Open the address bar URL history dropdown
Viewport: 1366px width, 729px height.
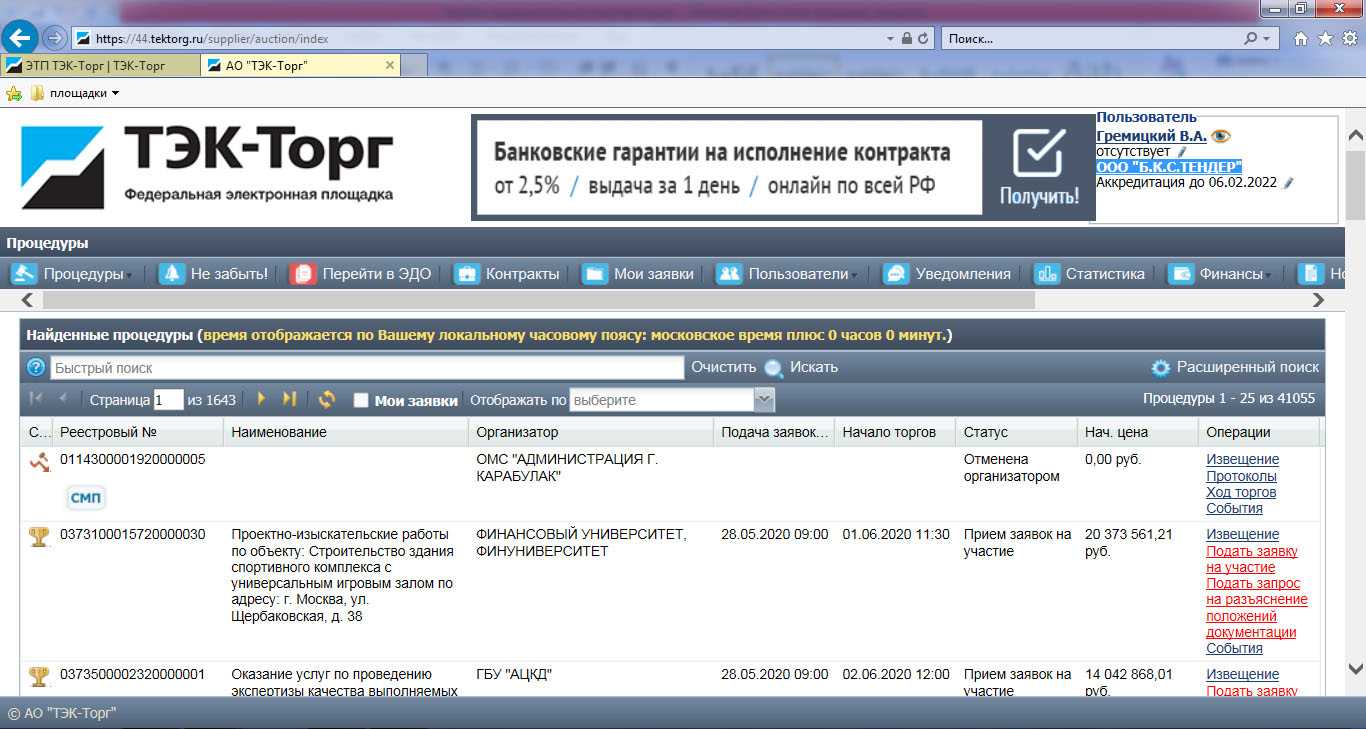pos(891,39)
